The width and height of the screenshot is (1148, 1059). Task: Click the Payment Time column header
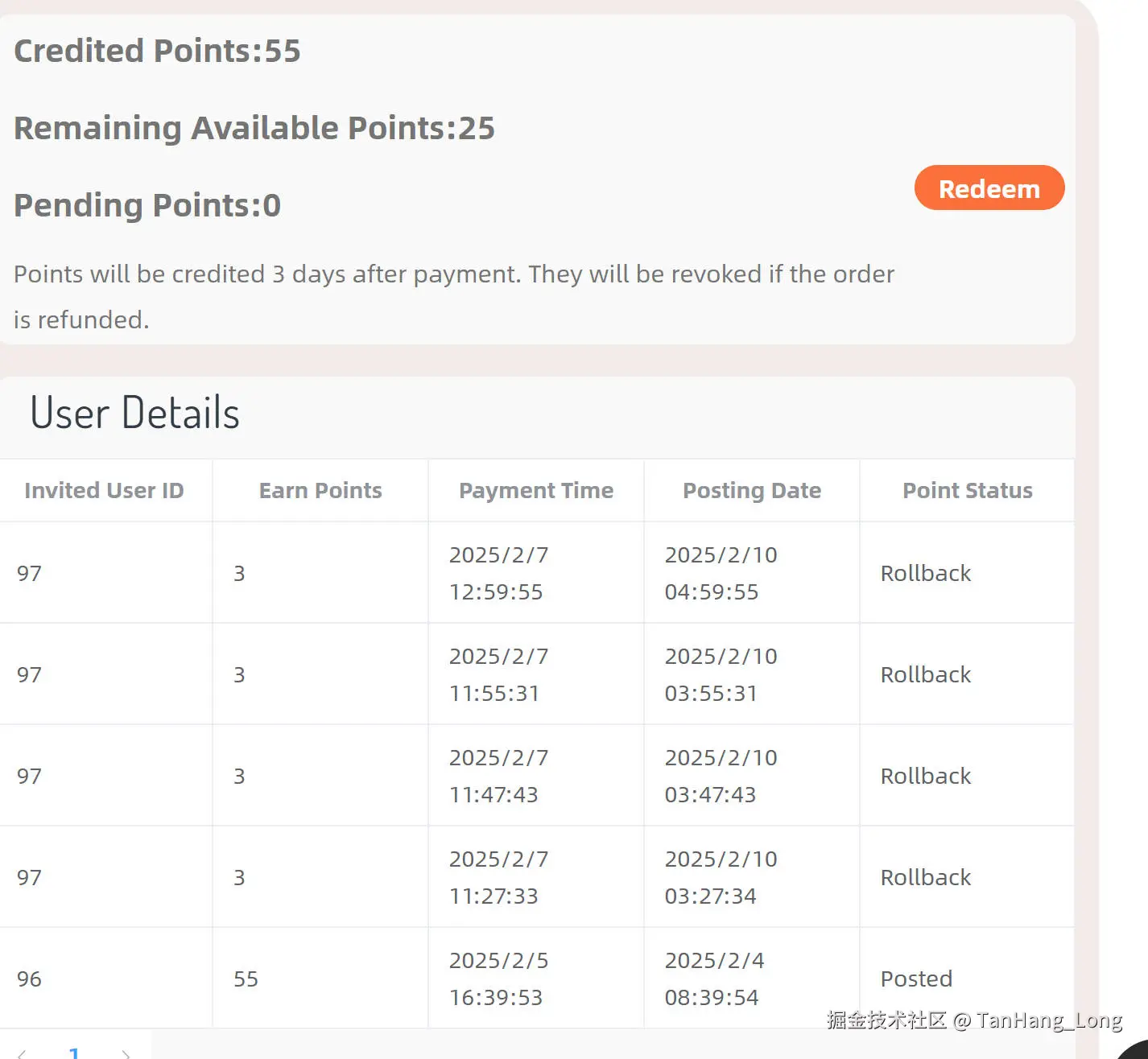pyautogui.click(x=536, y=491)
